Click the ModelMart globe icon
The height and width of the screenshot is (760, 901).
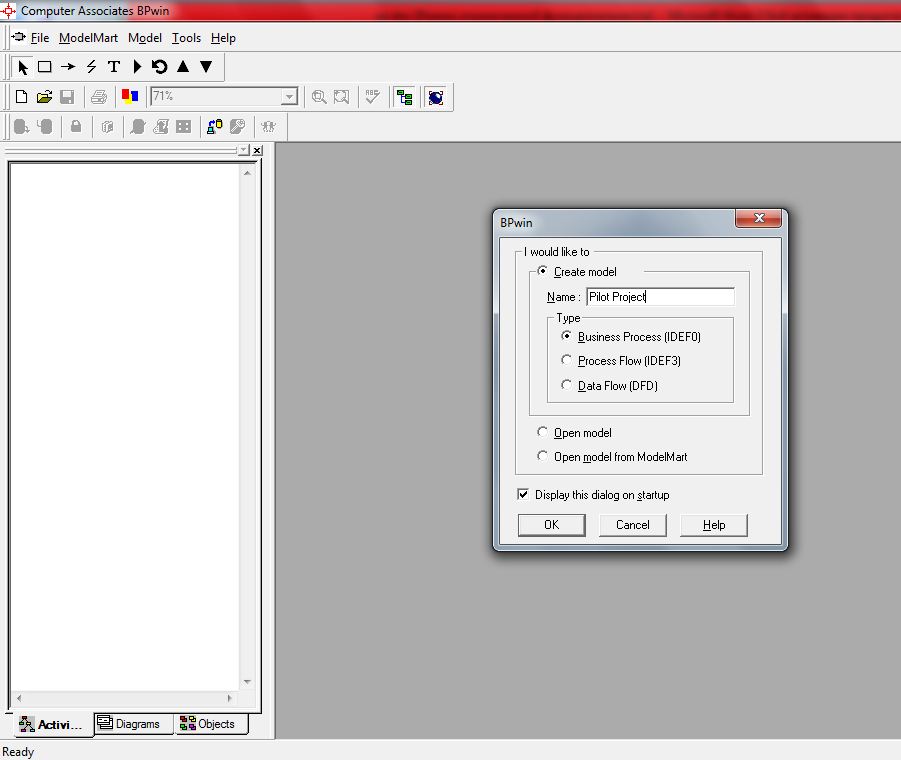tap(436, 97)
